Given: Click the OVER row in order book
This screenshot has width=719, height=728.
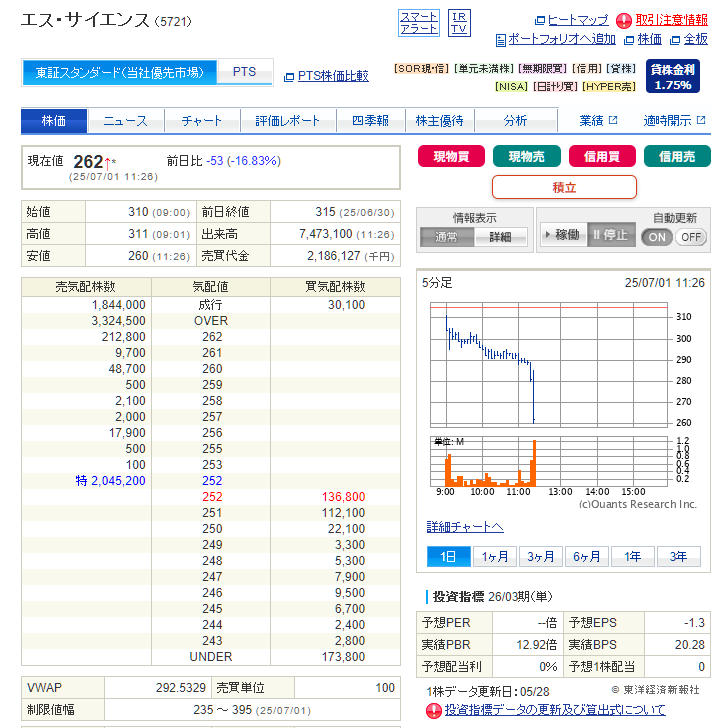Looking at the screenshot, I should tap(211, 321).
